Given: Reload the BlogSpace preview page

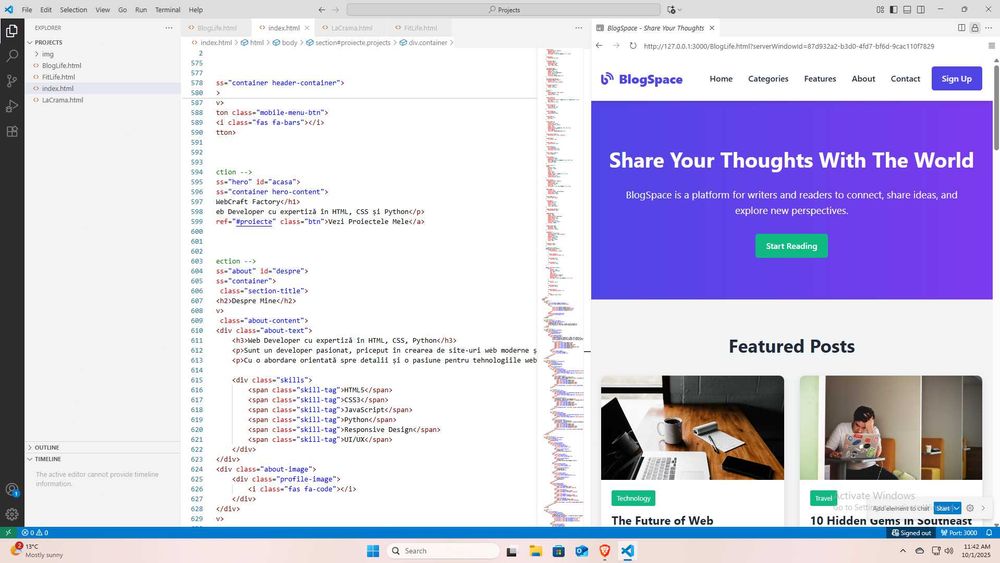Looking at the screenshot, I should tap(633, 46).
